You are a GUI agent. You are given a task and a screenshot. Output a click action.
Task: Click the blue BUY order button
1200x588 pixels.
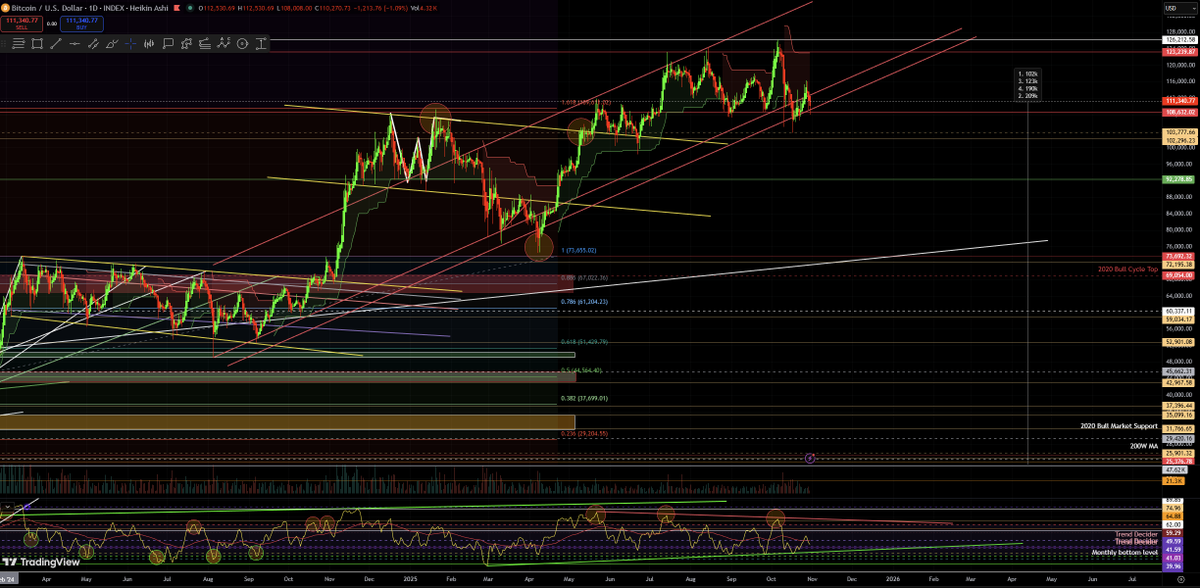coord(82,23)
